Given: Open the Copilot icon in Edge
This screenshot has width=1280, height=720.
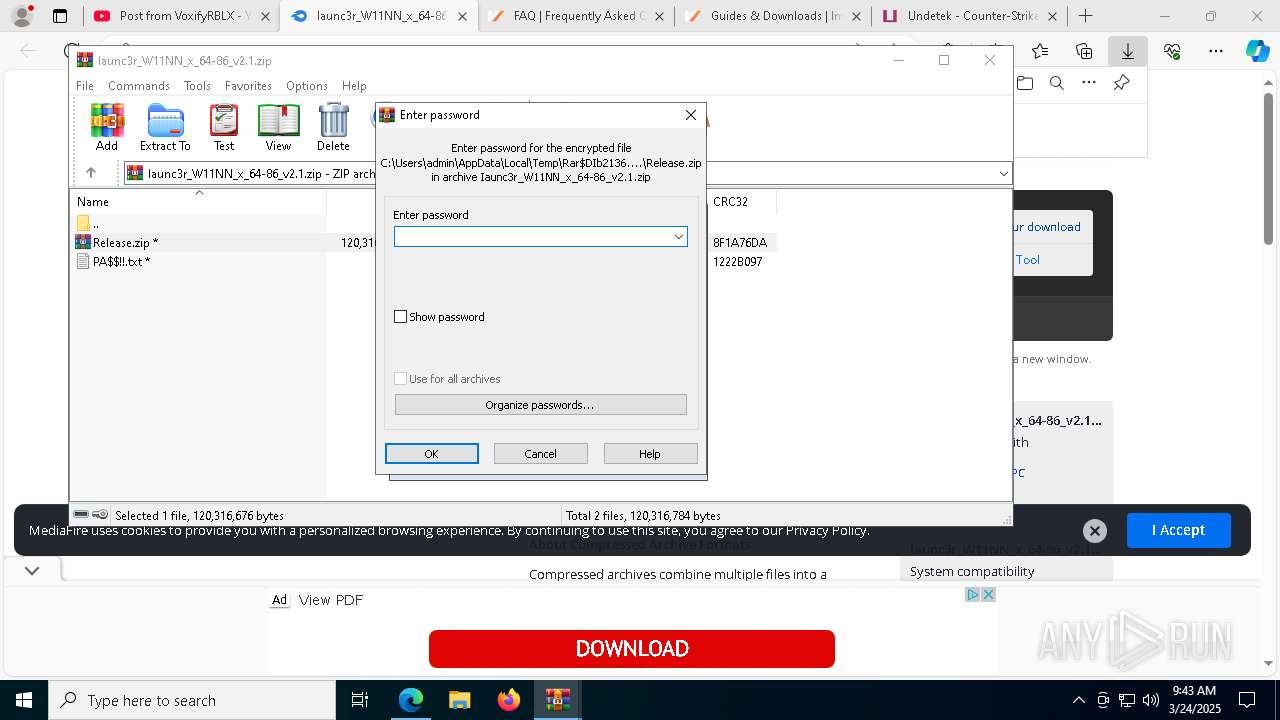Looking at the screenshot, I should pyautogui.click(x=1258, y=51).
